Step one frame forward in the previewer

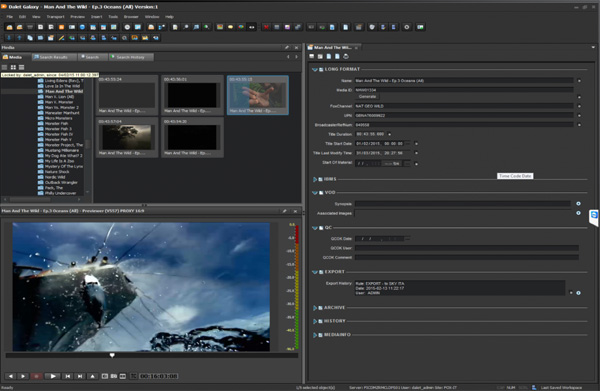click(23, 376)
